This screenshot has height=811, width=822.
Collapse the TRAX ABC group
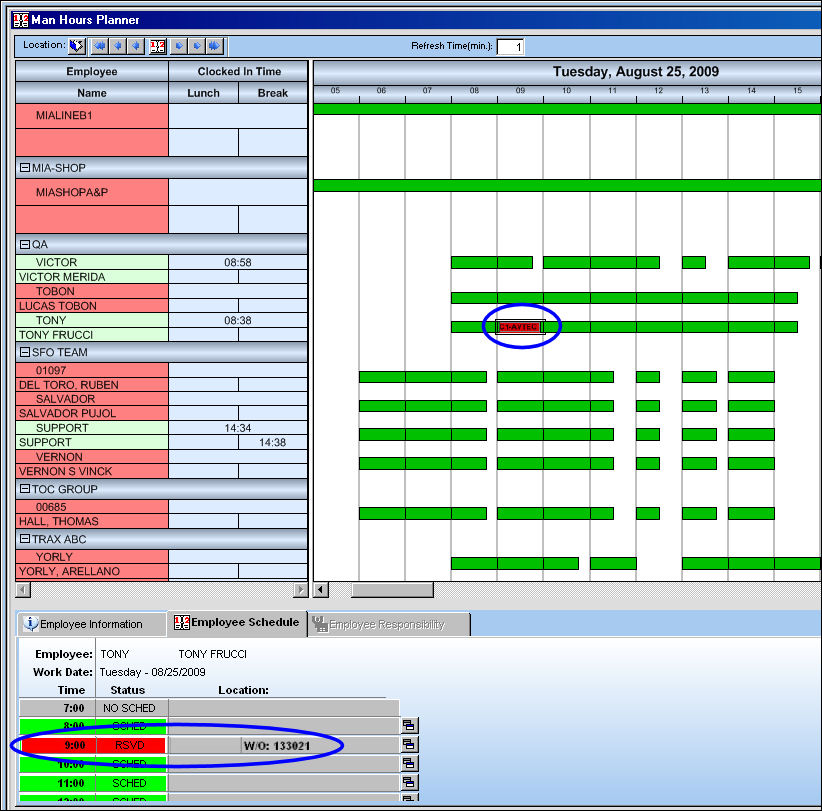25,538
